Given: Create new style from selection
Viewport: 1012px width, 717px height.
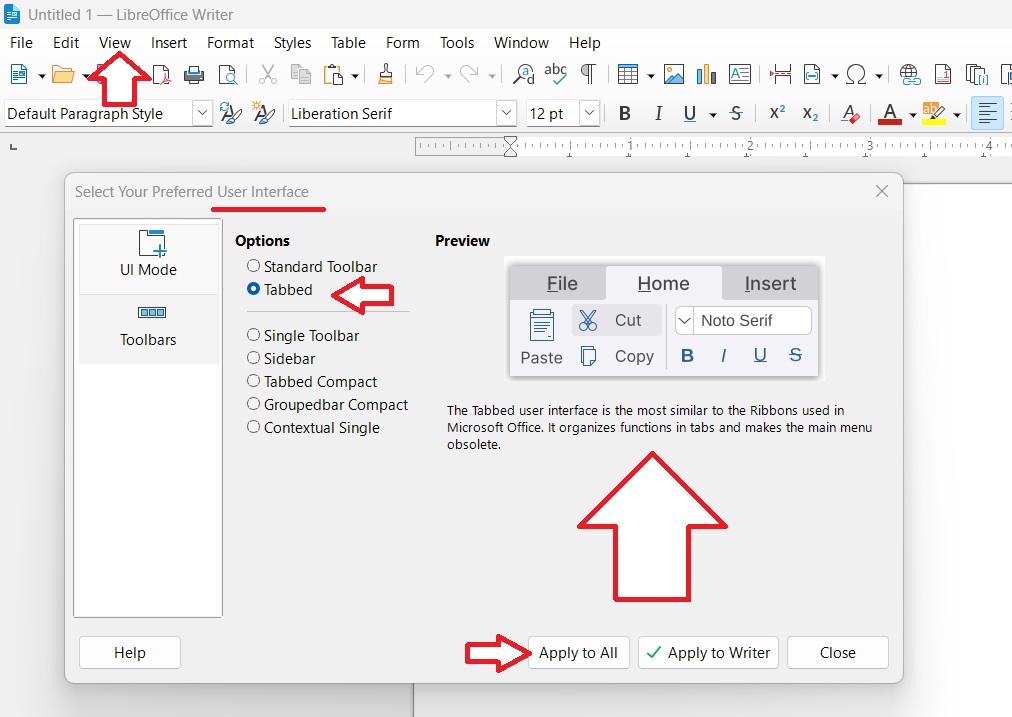Looking at the screenshot, I should coord(263,114).
